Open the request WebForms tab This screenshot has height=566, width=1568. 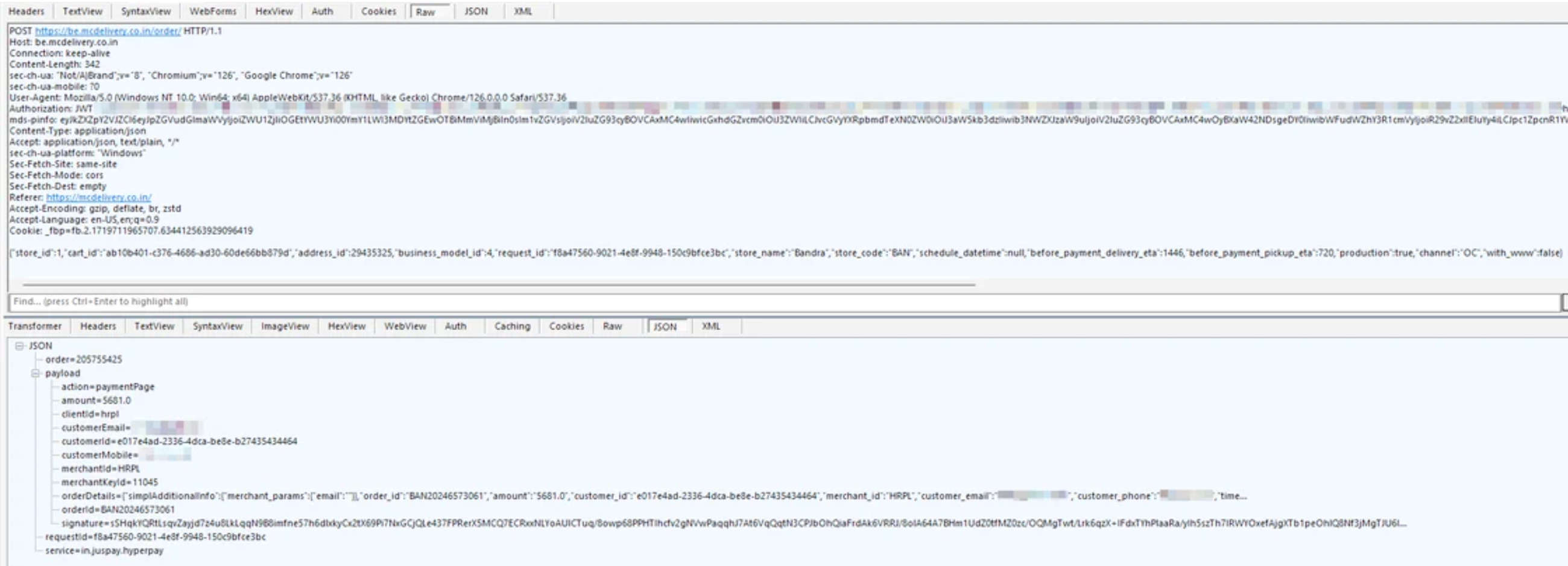[x=212, y=11]
